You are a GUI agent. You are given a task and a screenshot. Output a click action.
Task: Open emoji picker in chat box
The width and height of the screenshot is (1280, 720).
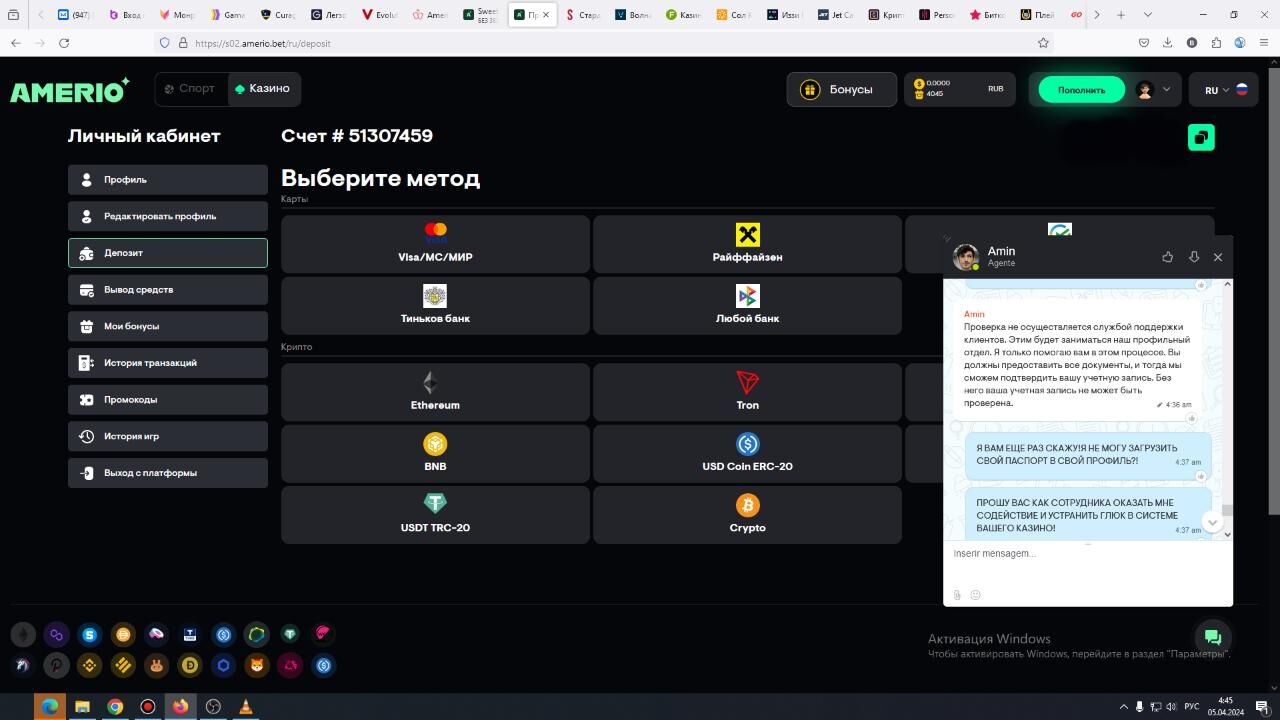click(975, 595)
